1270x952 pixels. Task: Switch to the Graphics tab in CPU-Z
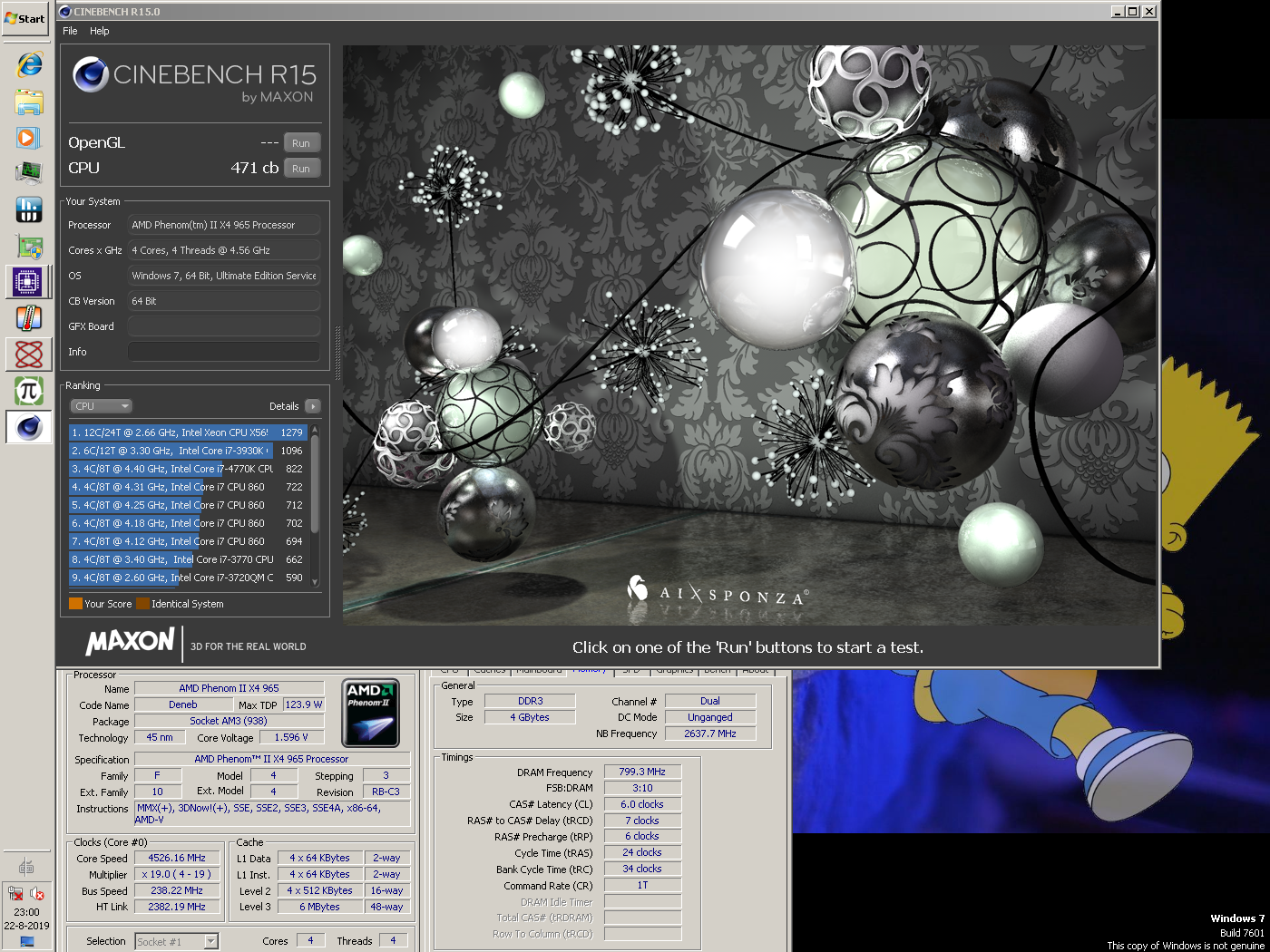pyautogui.click(x=675, y=671)
